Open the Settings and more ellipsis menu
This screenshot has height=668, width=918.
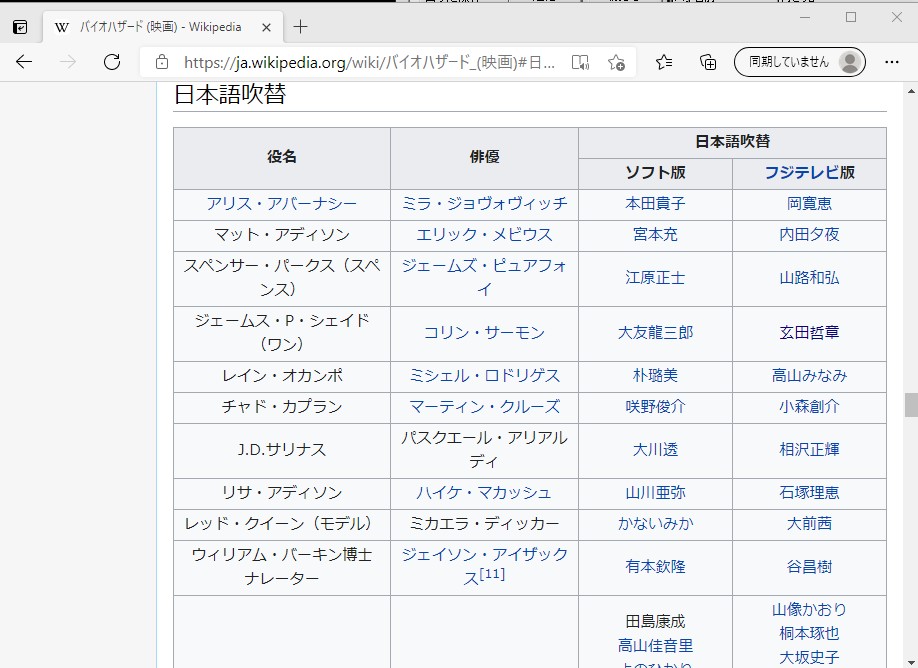892,61
